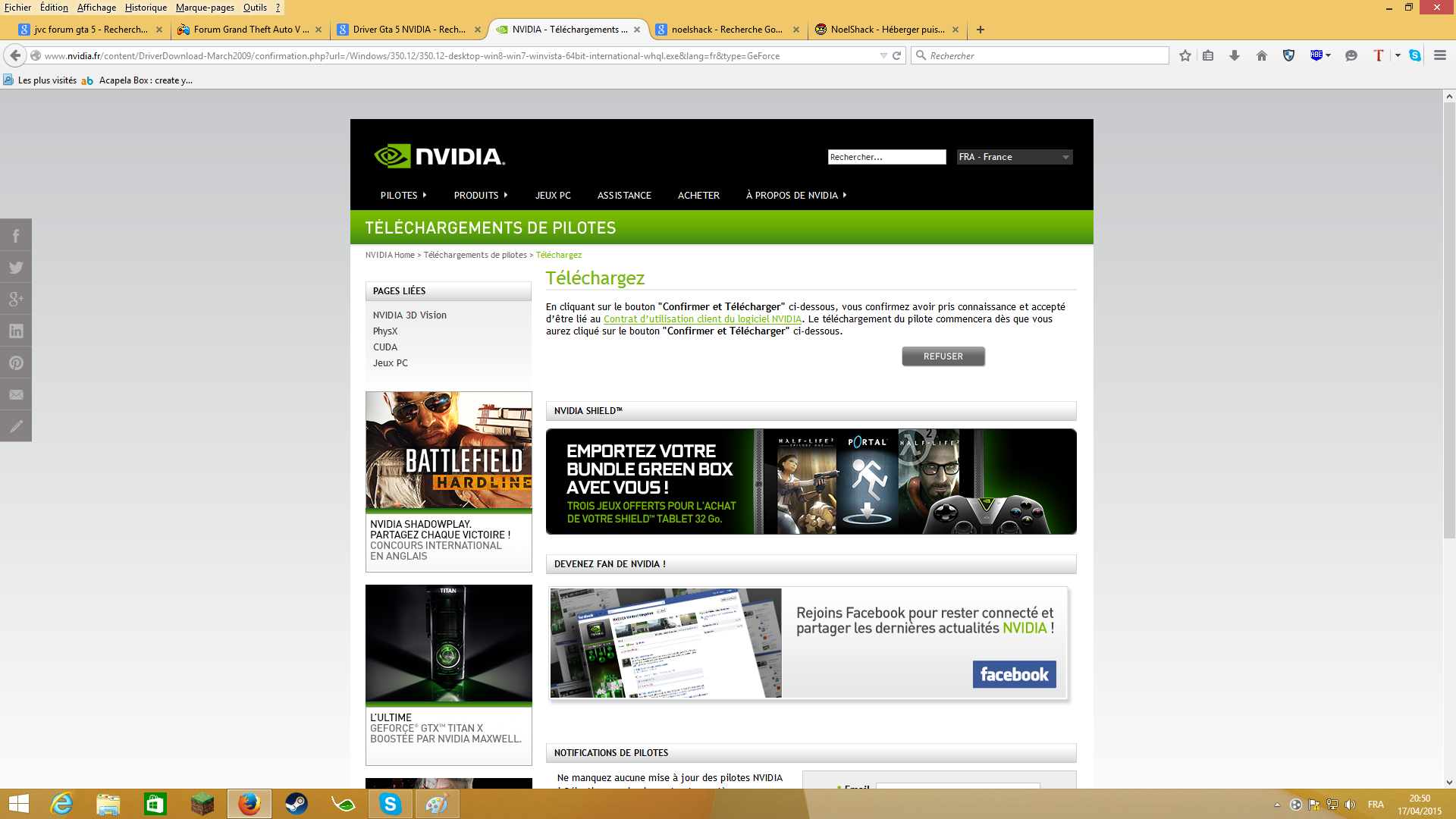1456x819 pixels.
Task: Click the JEUX PC navigation link
Action: [553, 195]
